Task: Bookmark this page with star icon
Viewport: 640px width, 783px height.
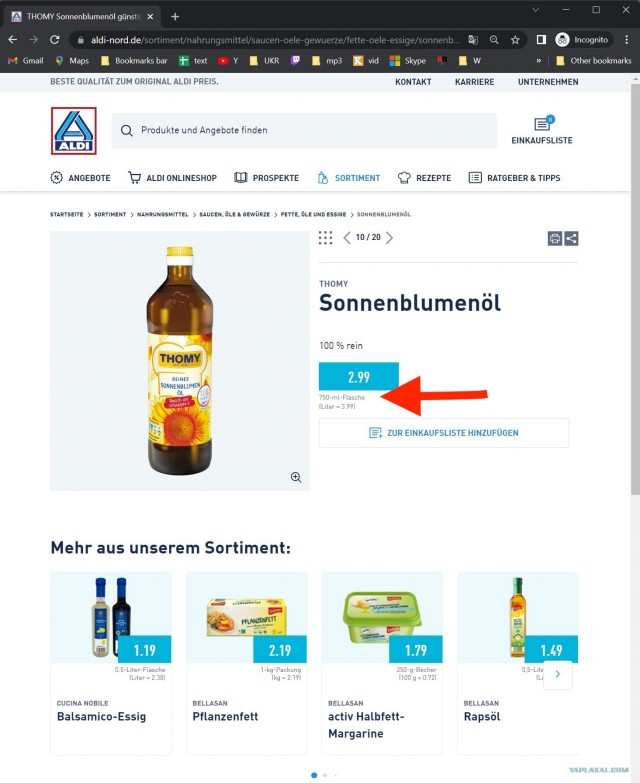Action: click(x=515, y=39)
